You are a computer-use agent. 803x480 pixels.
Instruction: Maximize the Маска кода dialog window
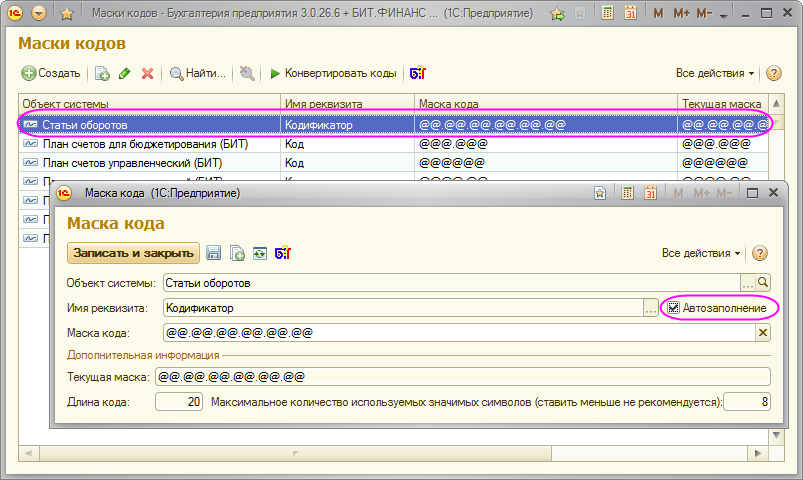click(x=752, y=193)
